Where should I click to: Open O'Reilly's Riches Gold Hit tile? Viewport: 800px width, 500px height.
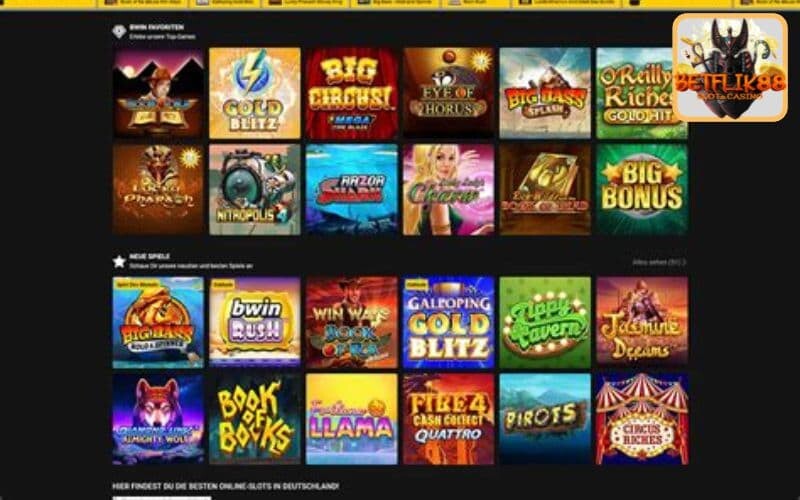point(642,93)
